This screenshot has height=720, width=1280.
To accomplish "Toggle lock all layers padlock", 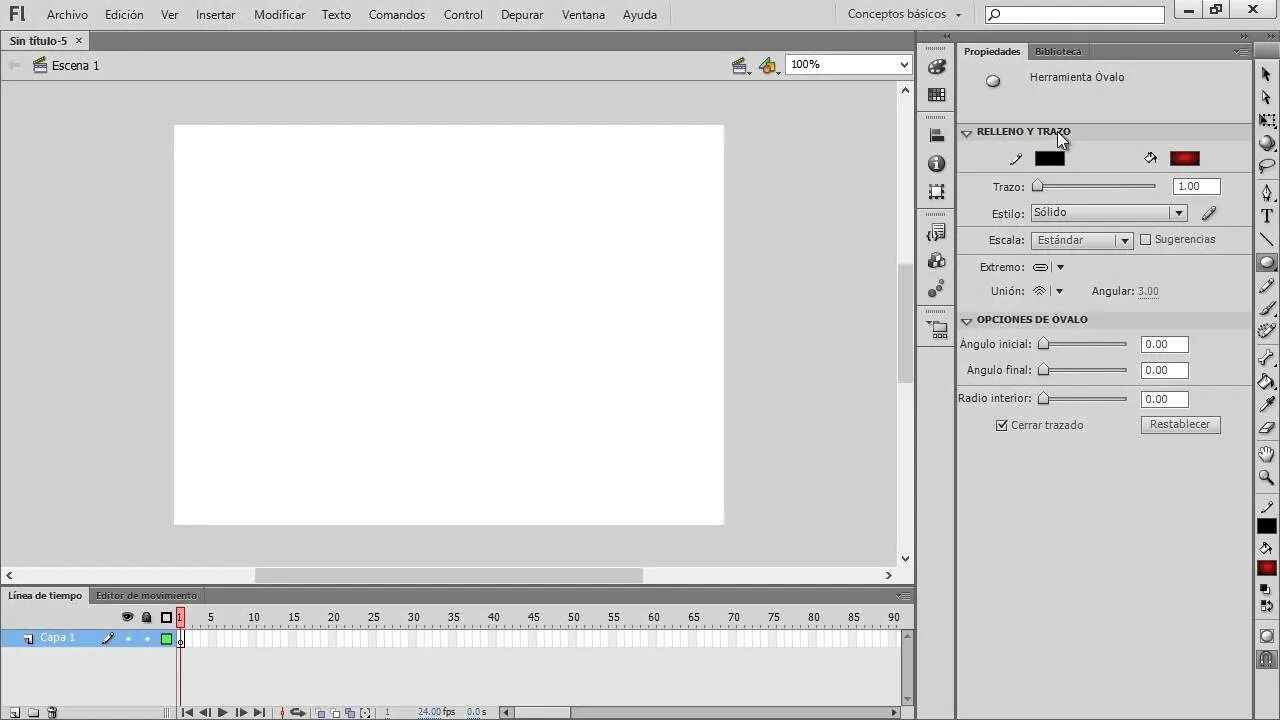I will point(147,617).
